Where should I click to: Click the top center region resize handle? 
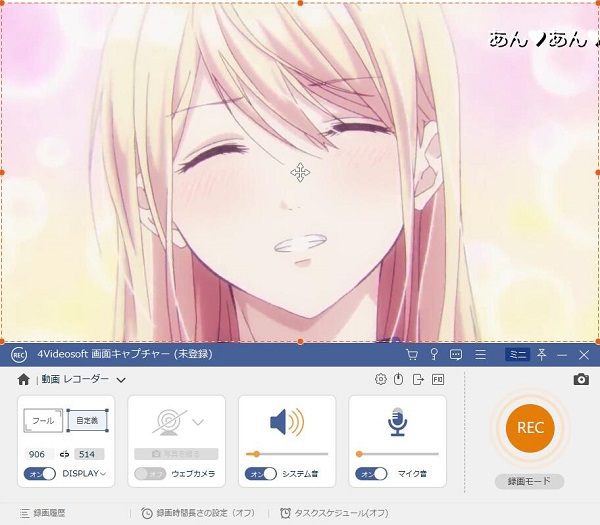tap(300, 3)
